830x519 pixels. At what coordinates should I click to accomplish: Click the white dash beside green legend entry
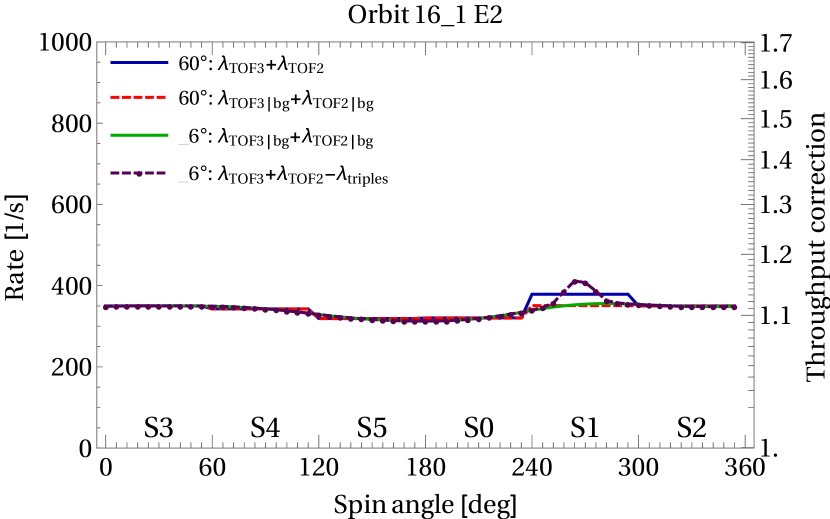click(183, 145)
